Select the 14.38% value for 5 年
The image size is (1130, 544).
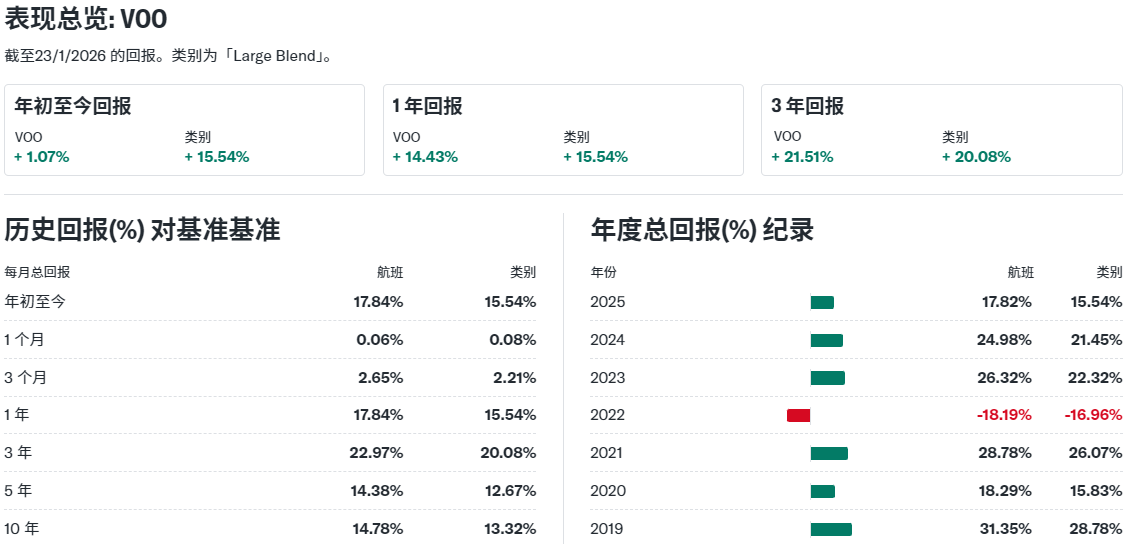(378, 491)
